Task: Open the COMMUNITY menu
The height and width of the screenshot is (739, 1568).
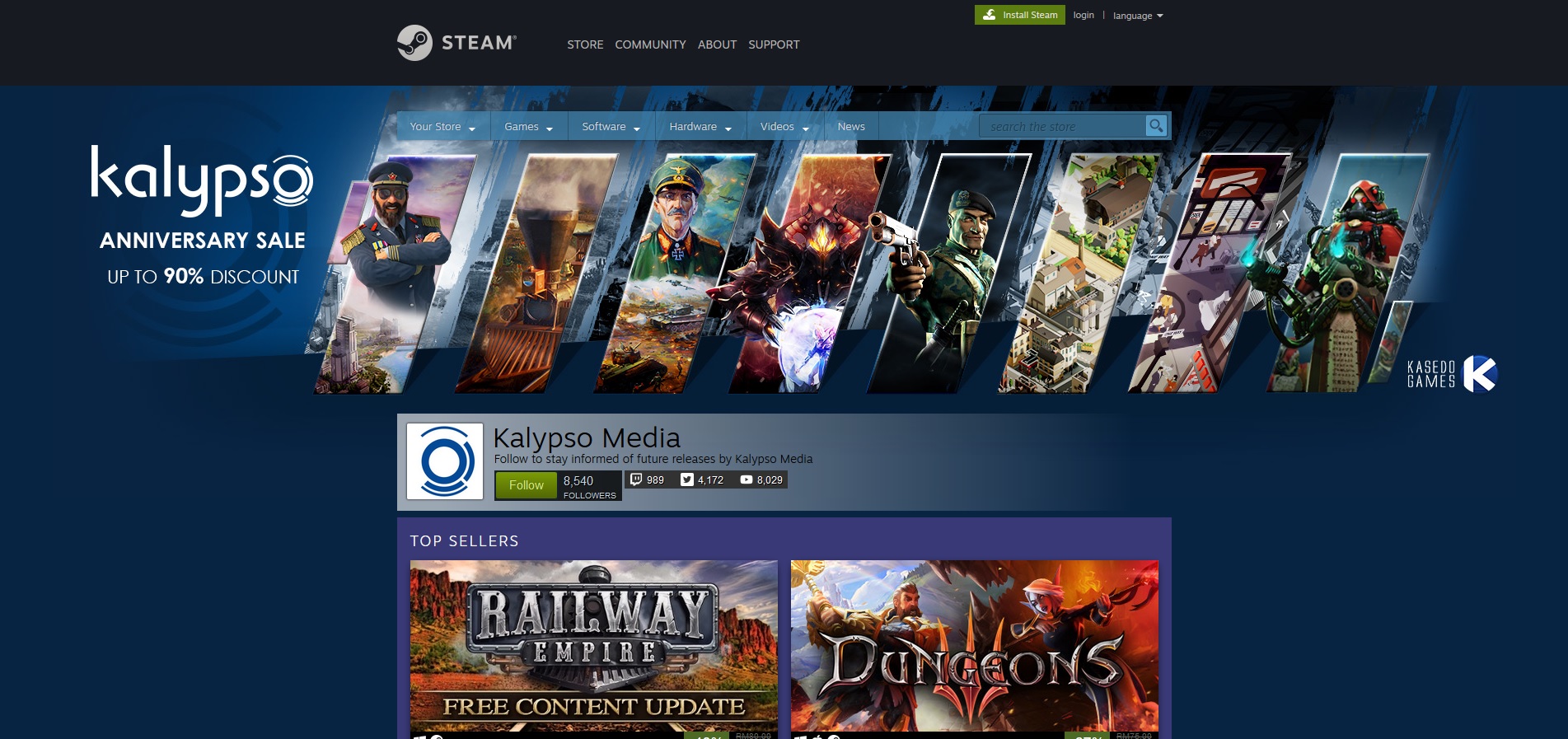Action: tap(650, 44)
